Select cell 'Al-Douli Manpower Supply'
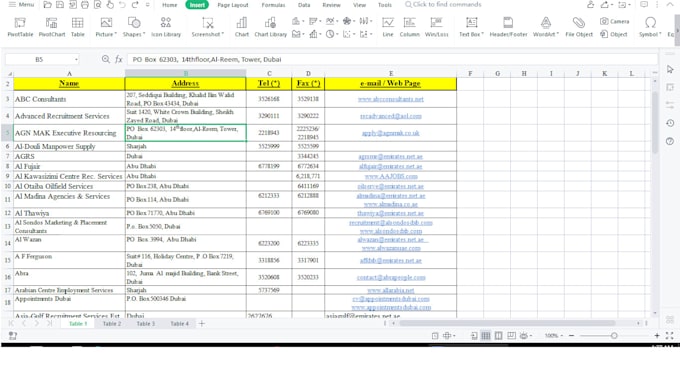The height and width of the screenshot is (367, 680). click(69, 146)
